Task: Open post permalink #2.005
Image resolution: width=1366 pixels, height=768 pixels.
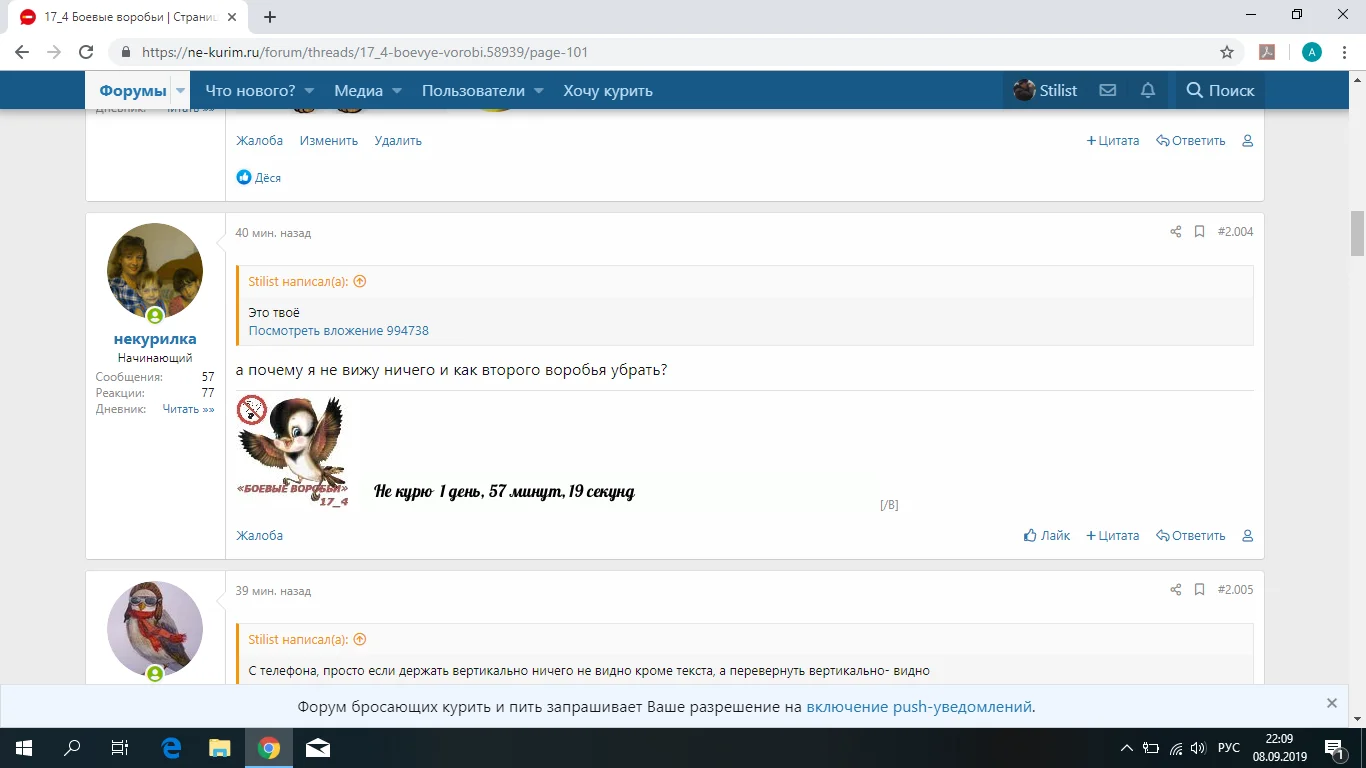Action: click(1235, 590)
